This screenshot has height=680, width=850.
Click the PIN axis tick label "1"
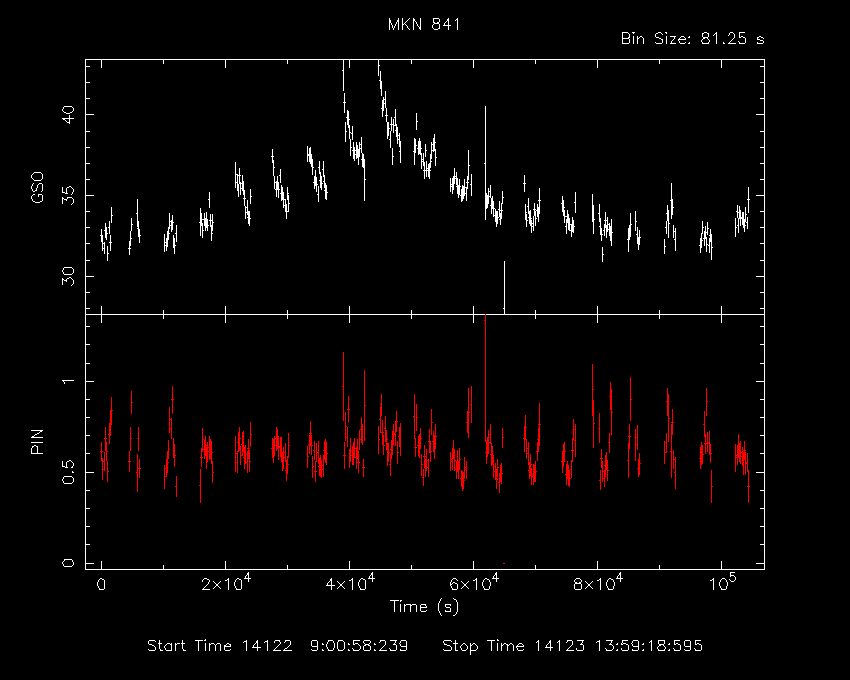pos(68,381)
